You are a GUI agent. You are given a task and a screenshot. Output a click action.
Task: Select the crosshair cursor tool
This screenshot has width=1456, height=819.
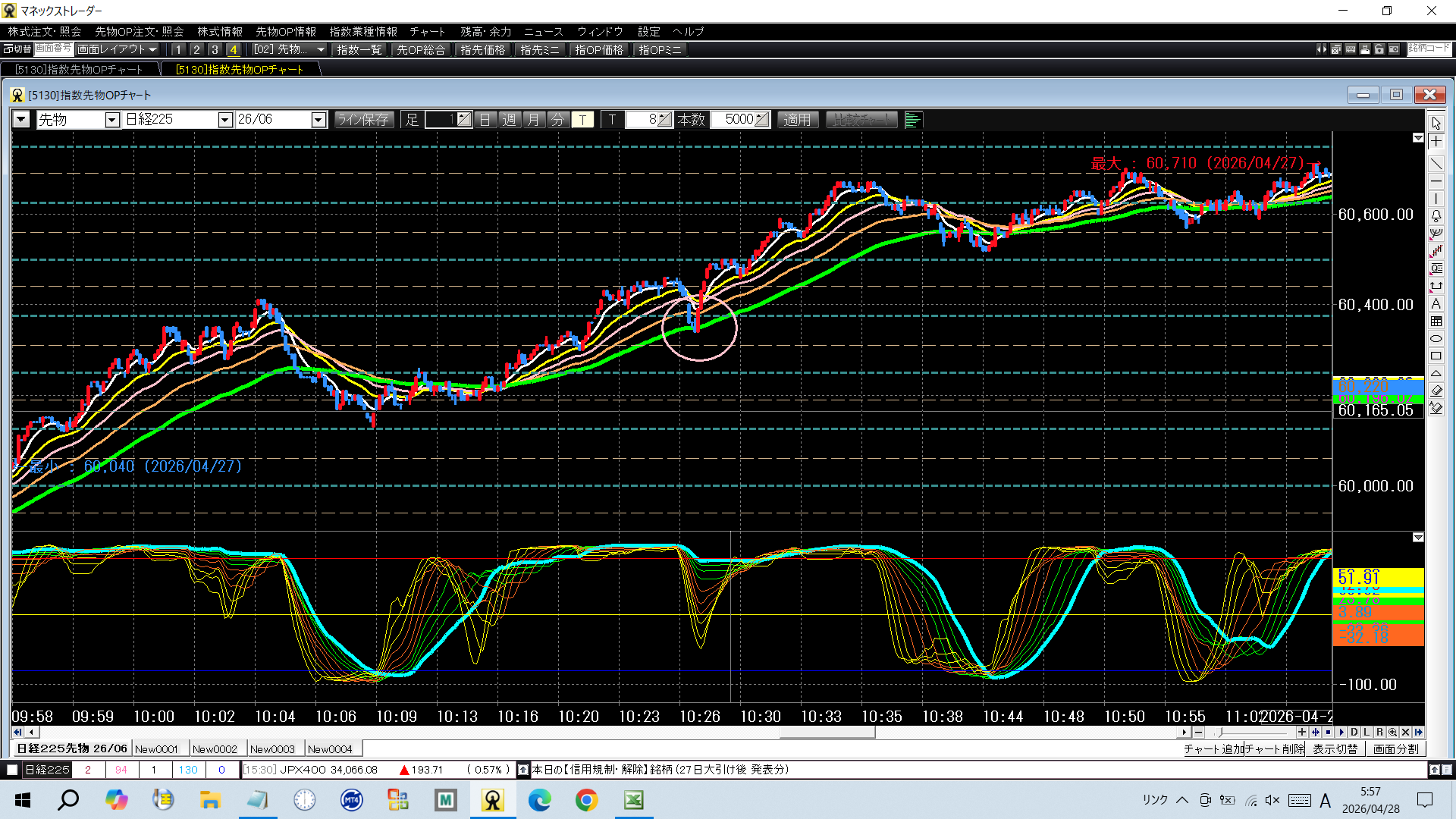[x=1436, y=142]
